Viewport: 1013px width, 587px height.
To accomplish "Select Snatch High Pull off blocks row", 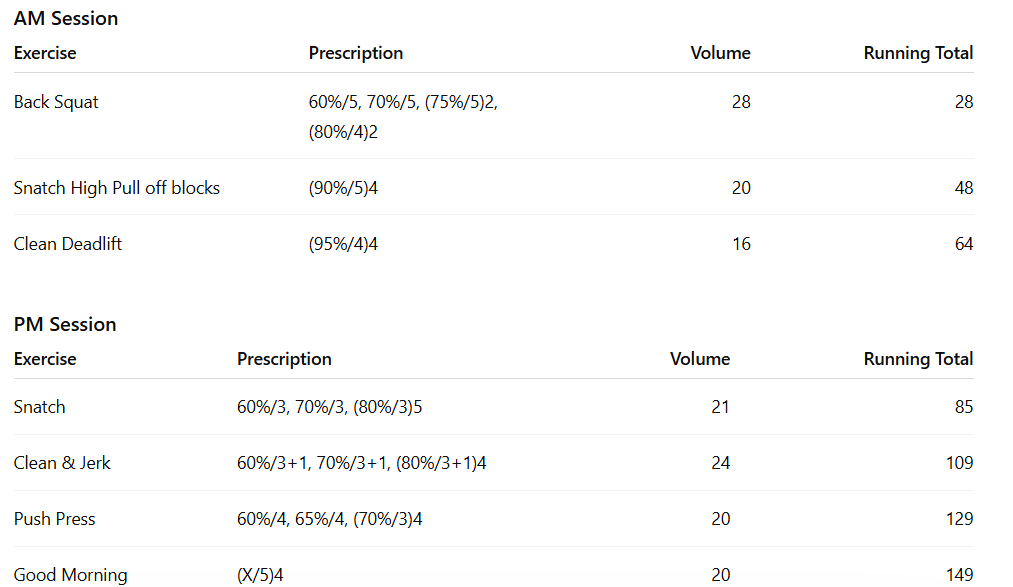I will pos(117,188).
